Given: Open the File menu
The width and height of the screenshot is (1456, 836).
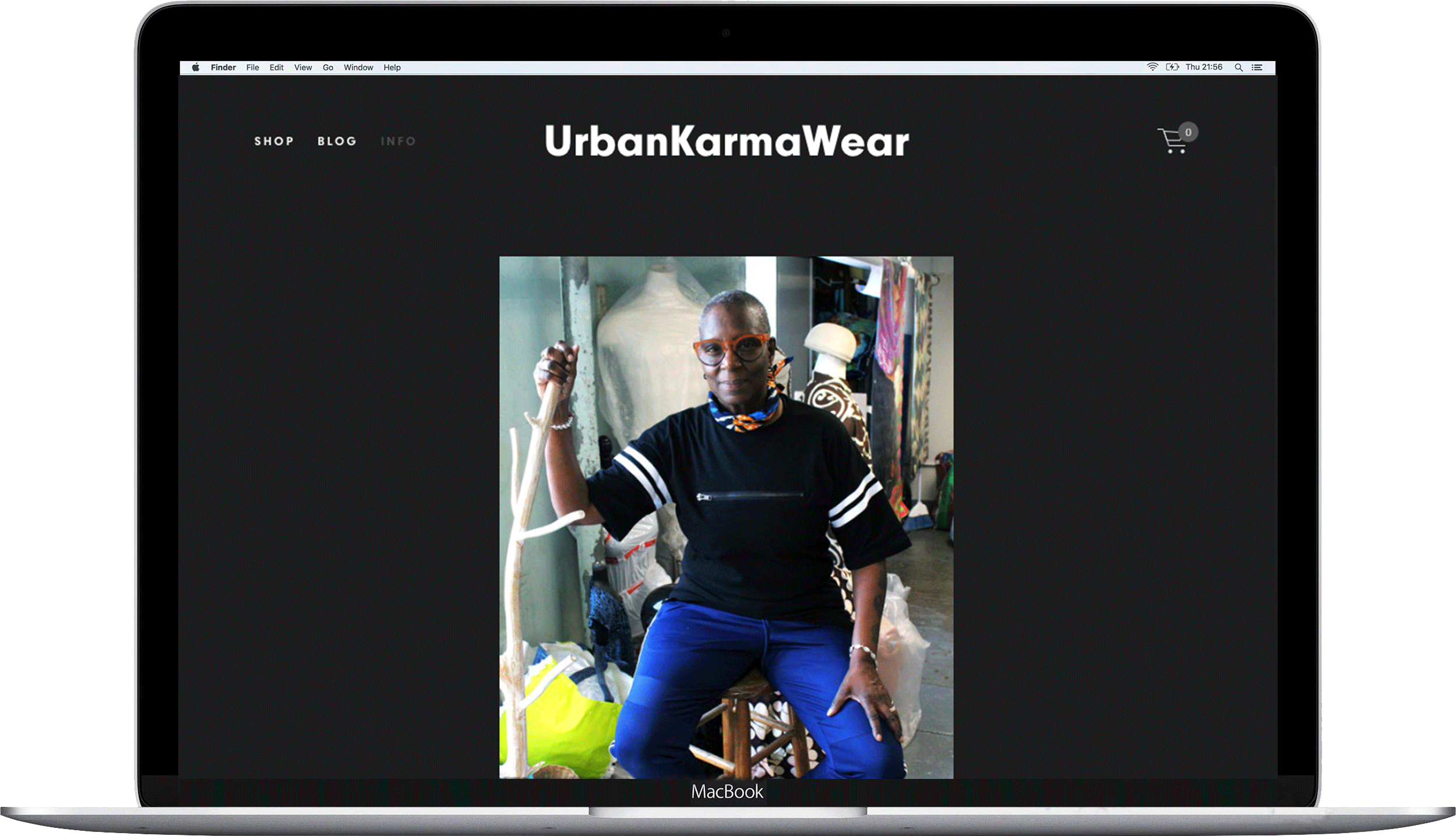Looking at the screenshot, I should tap(252, 67).
